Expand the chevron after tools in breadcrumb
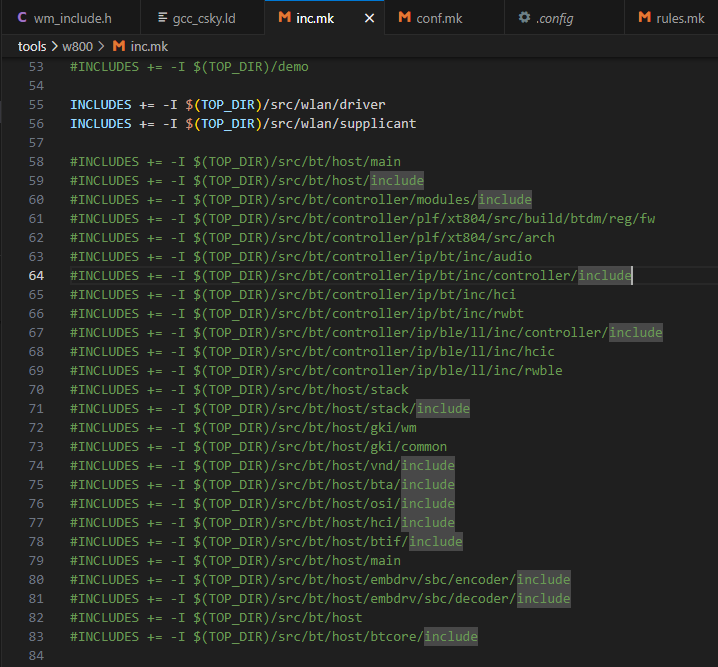 (54, 46)
